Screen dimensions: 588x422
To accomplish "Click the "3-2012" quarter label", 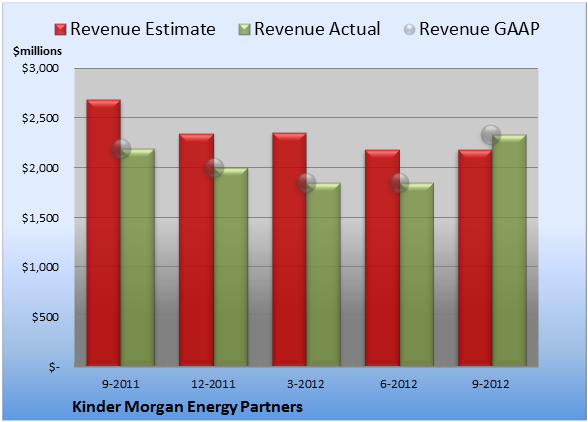I will [x=306, y=384].
